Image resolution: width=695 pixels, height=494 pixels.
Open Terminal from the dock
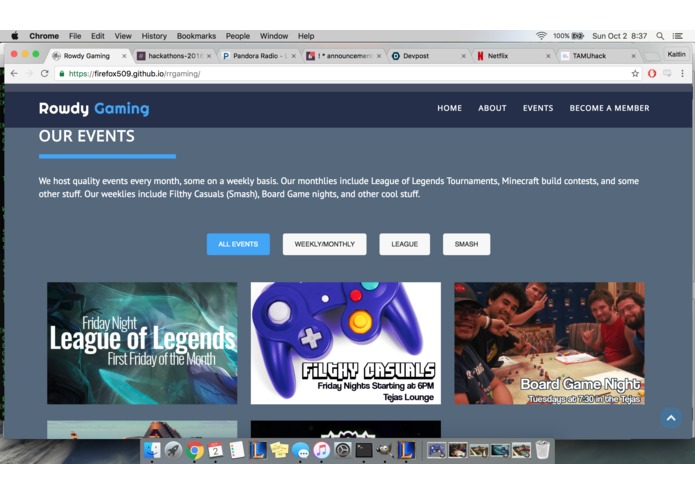pyautogui.click(x=364, y=451)
